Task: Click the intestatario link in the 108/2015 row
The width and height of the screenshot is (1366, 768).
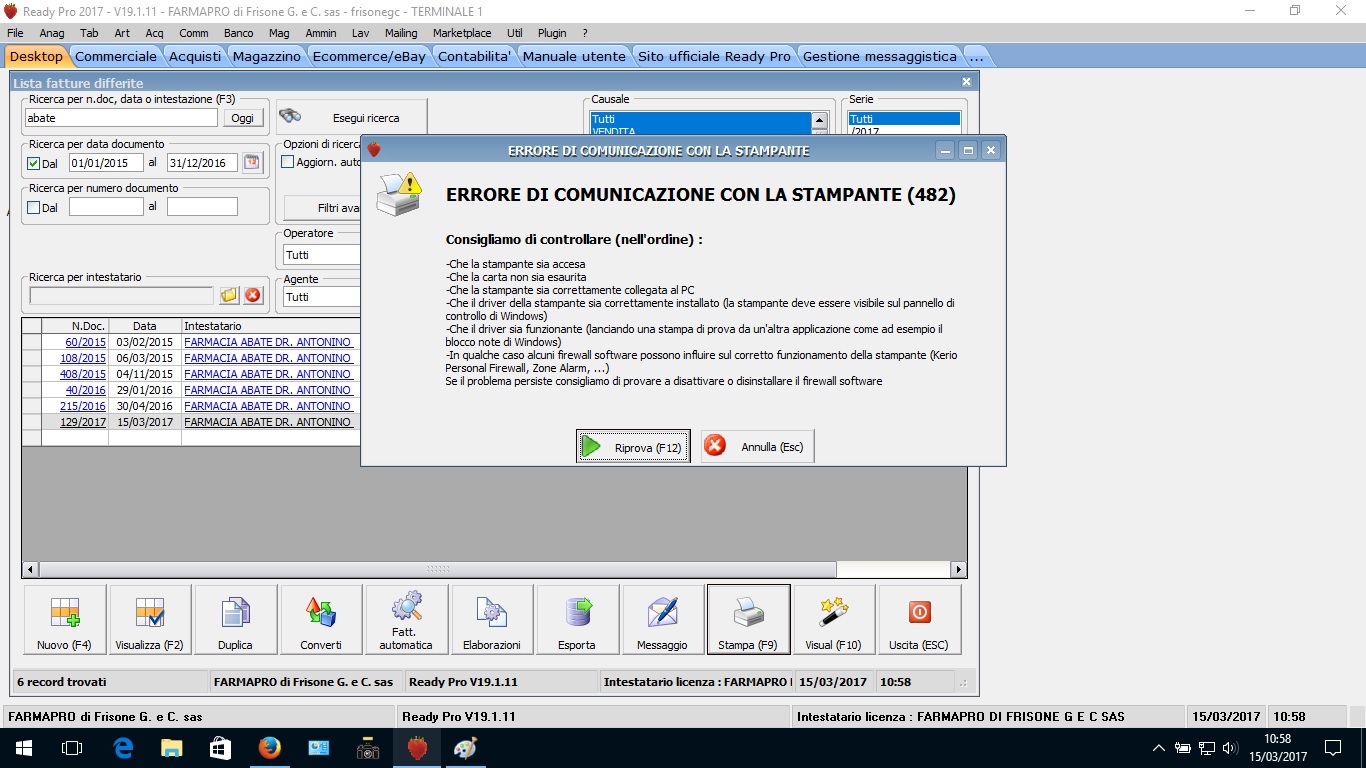Action: point(268,358)
